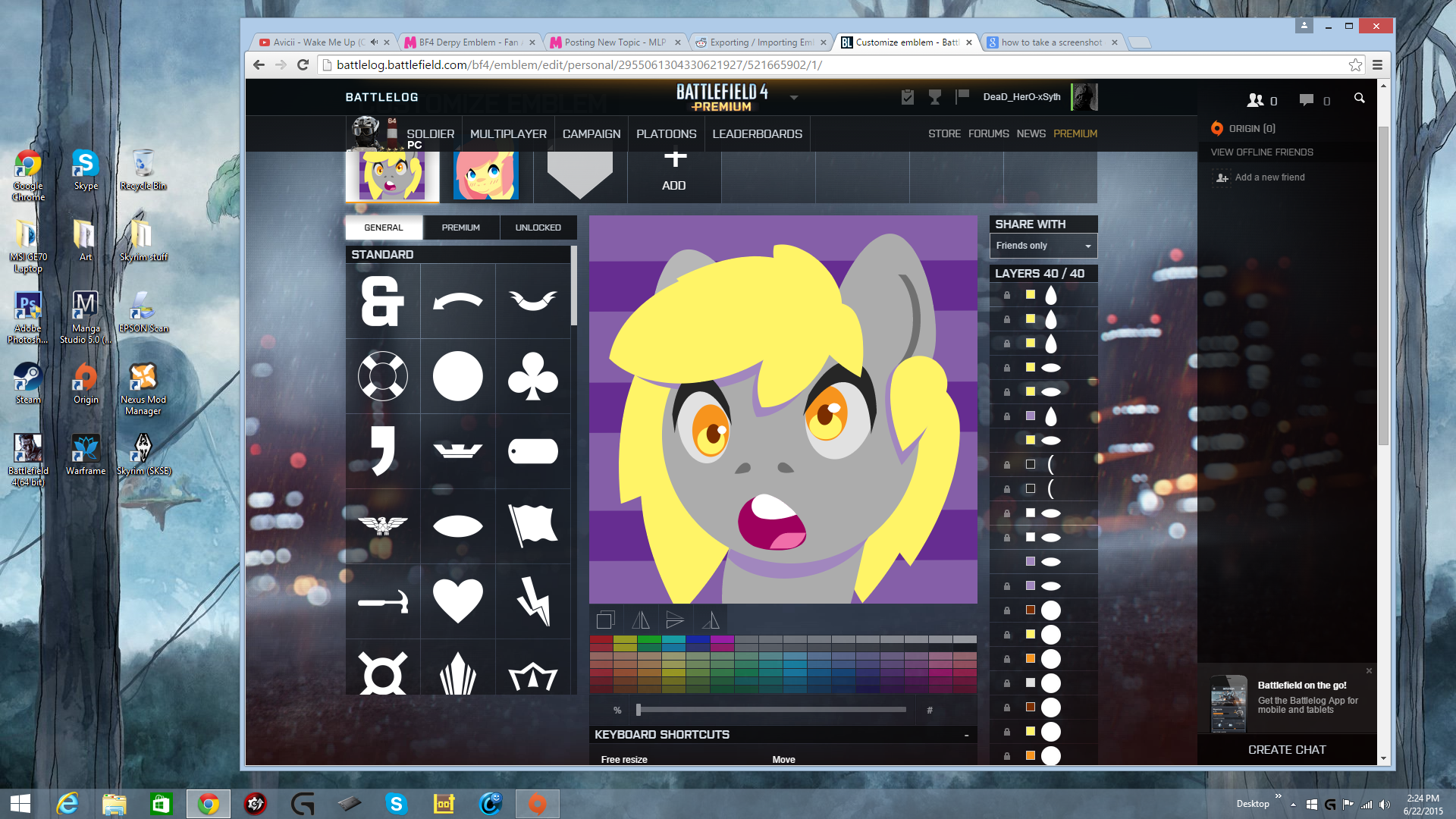Open Battlelog search magnifier

[x=1359, y=99]
